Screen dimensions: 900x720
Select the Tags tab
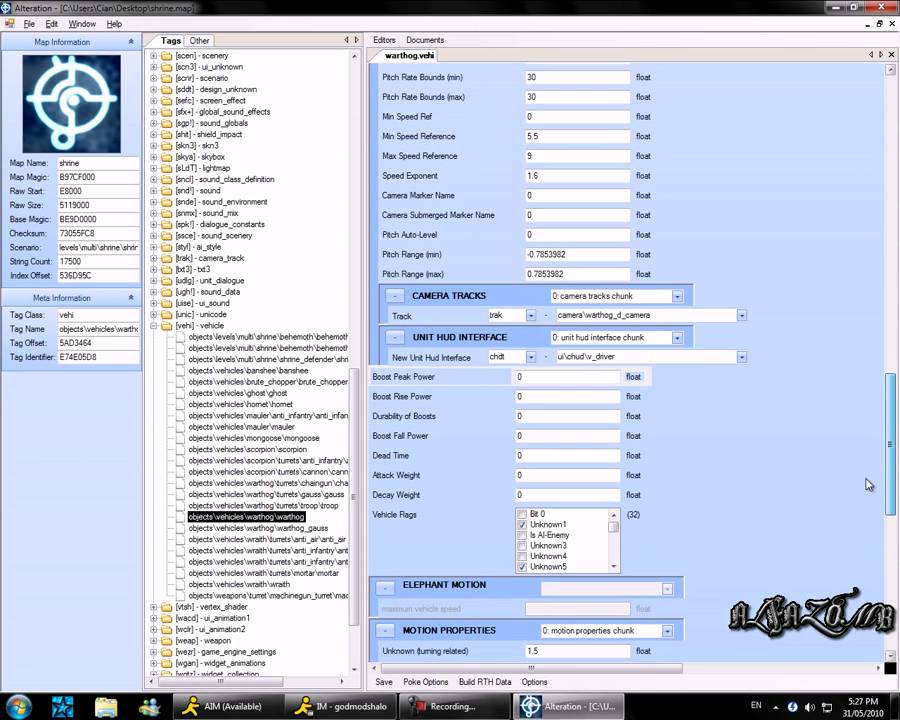coord(170,40)
